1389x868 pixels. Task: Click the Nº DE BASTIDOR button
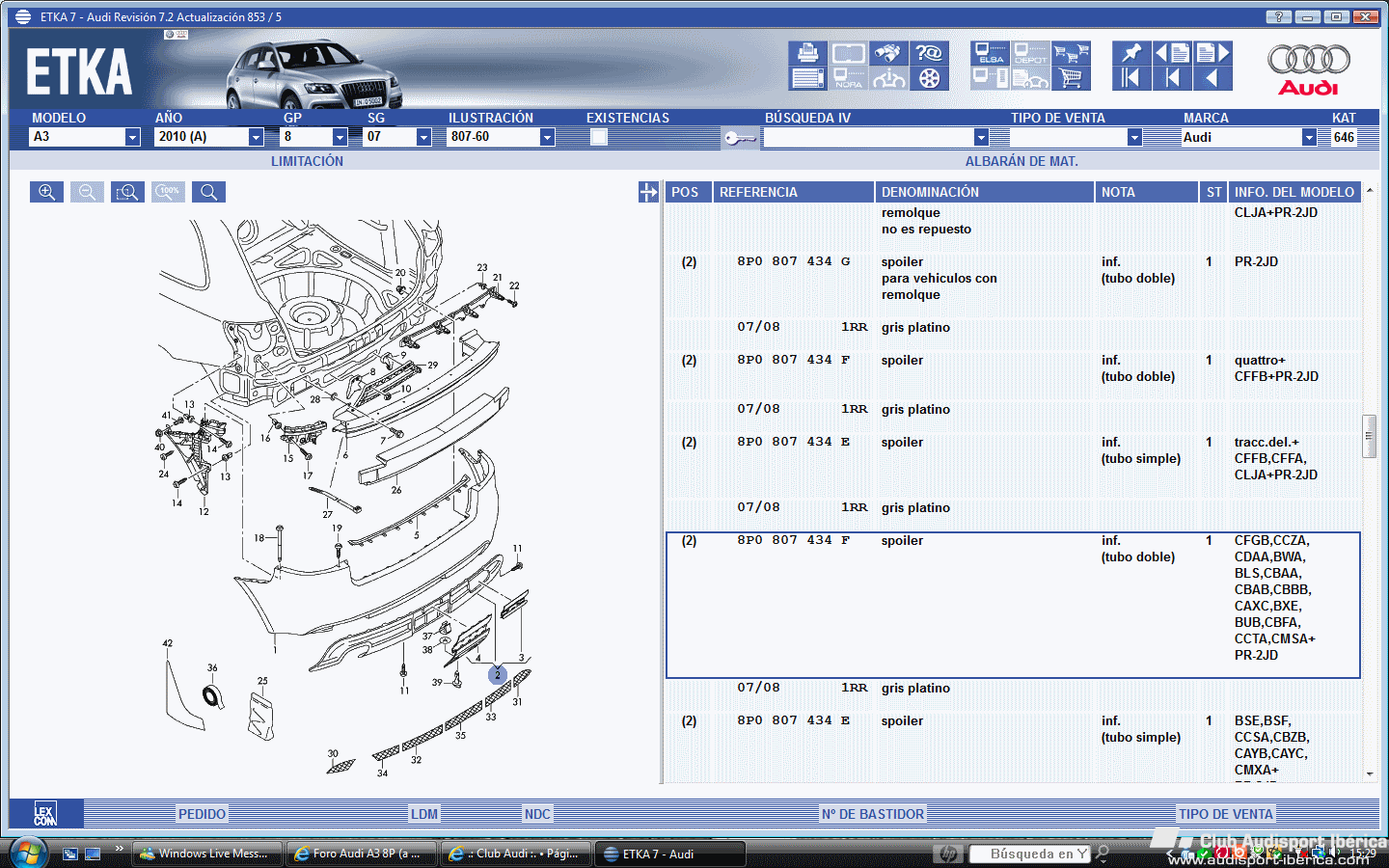point(873,814)
